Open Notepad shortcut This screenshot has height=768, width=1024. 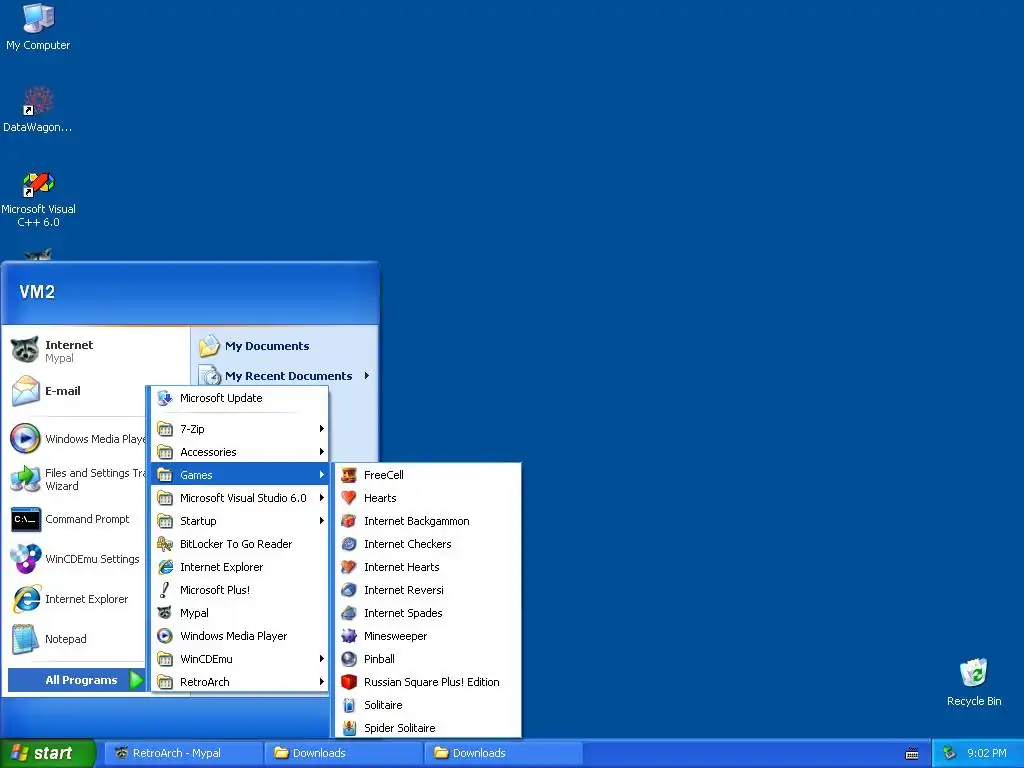[77, 639]
